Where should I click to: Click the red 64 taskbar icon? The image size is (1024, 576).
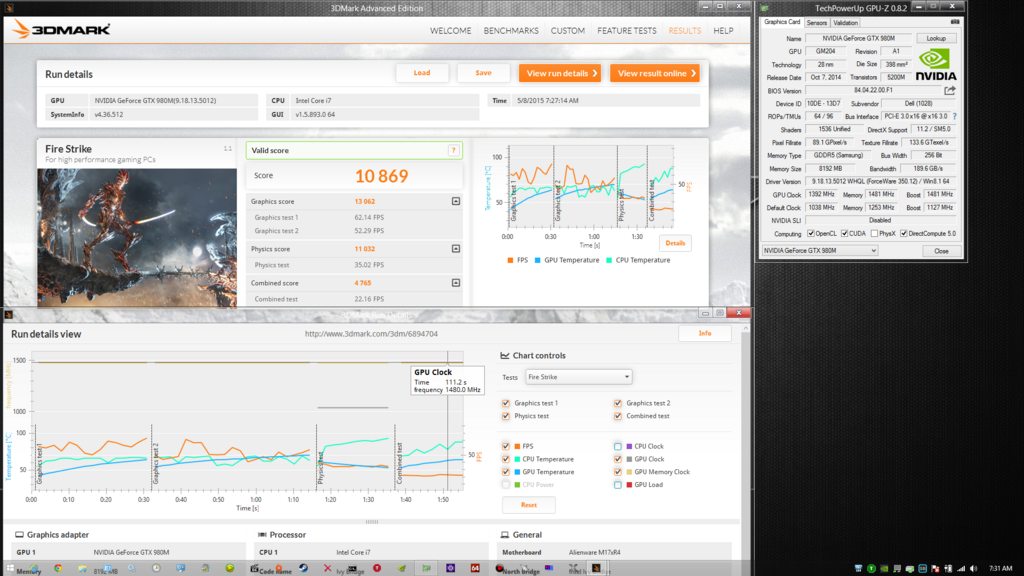coord(475,568)
